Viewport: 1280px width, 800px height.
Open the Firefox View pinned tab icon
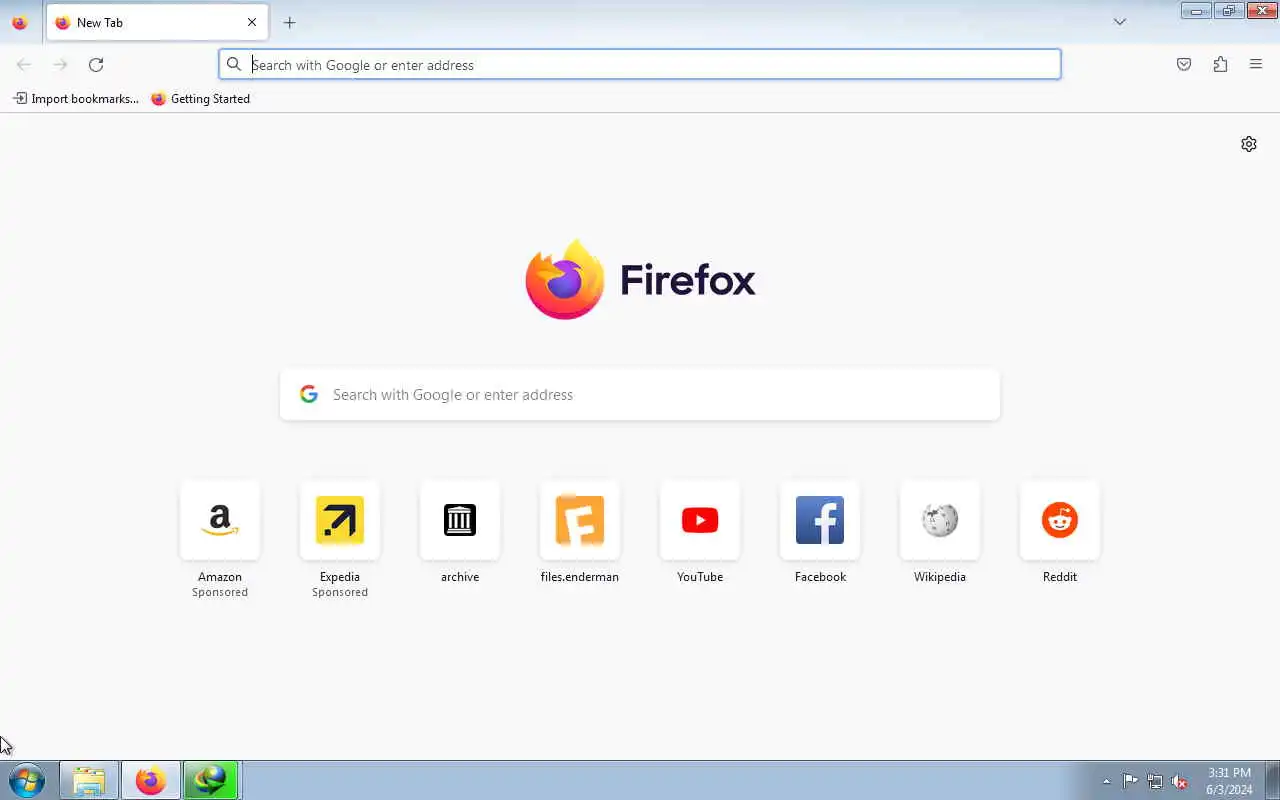tap(19, 22)
